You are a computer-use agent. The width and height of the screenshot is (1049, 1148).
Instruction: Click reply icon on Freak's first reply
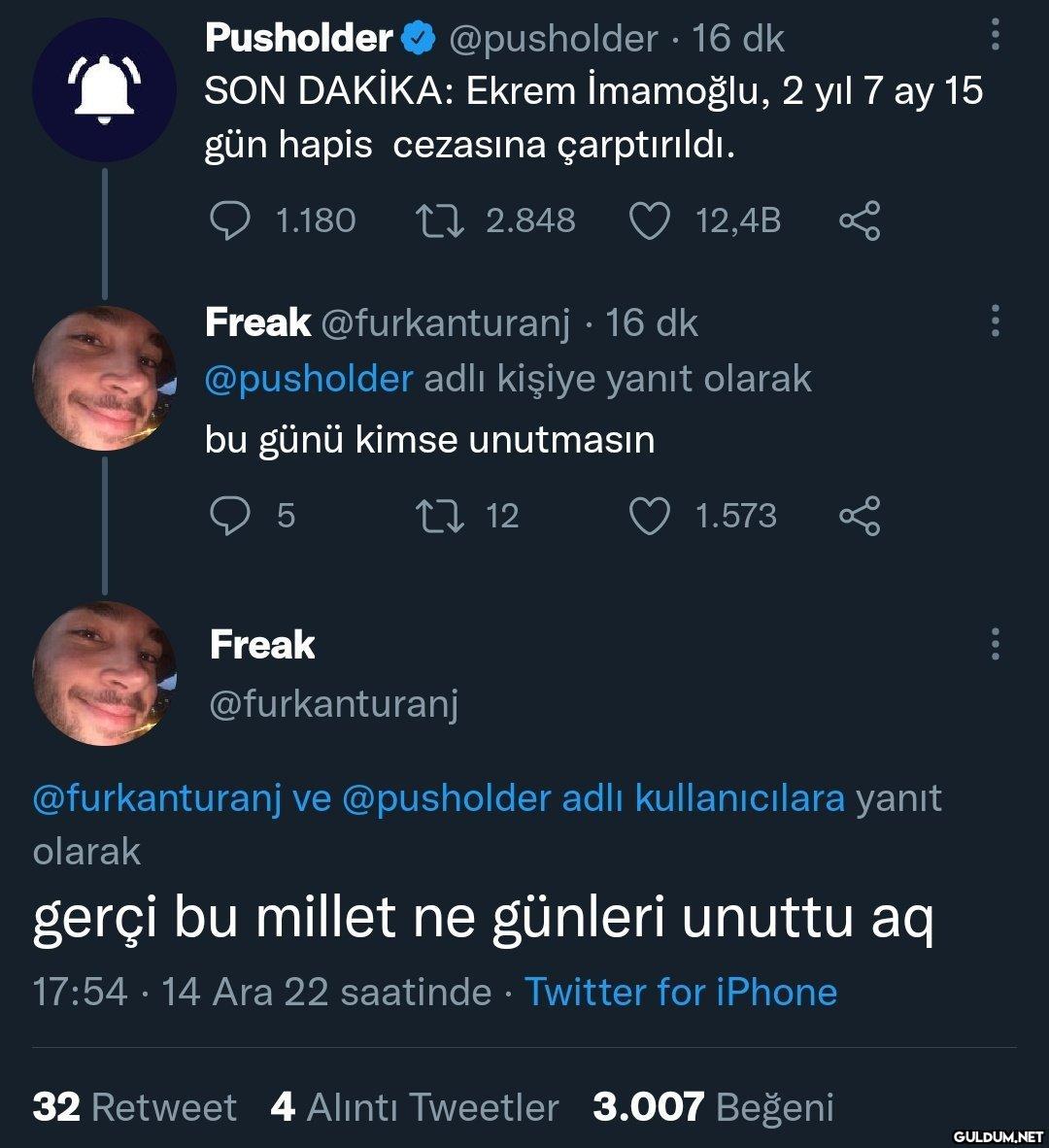[228, 516]
